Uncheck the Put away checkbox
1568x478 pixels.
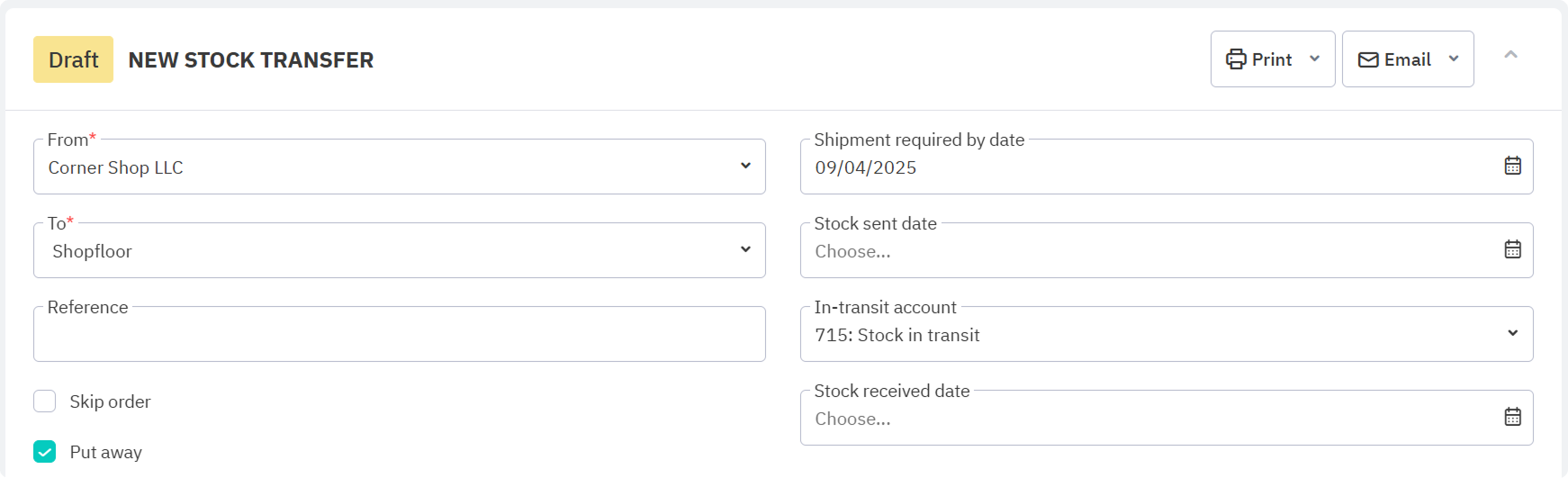click(x=45, y=452)
